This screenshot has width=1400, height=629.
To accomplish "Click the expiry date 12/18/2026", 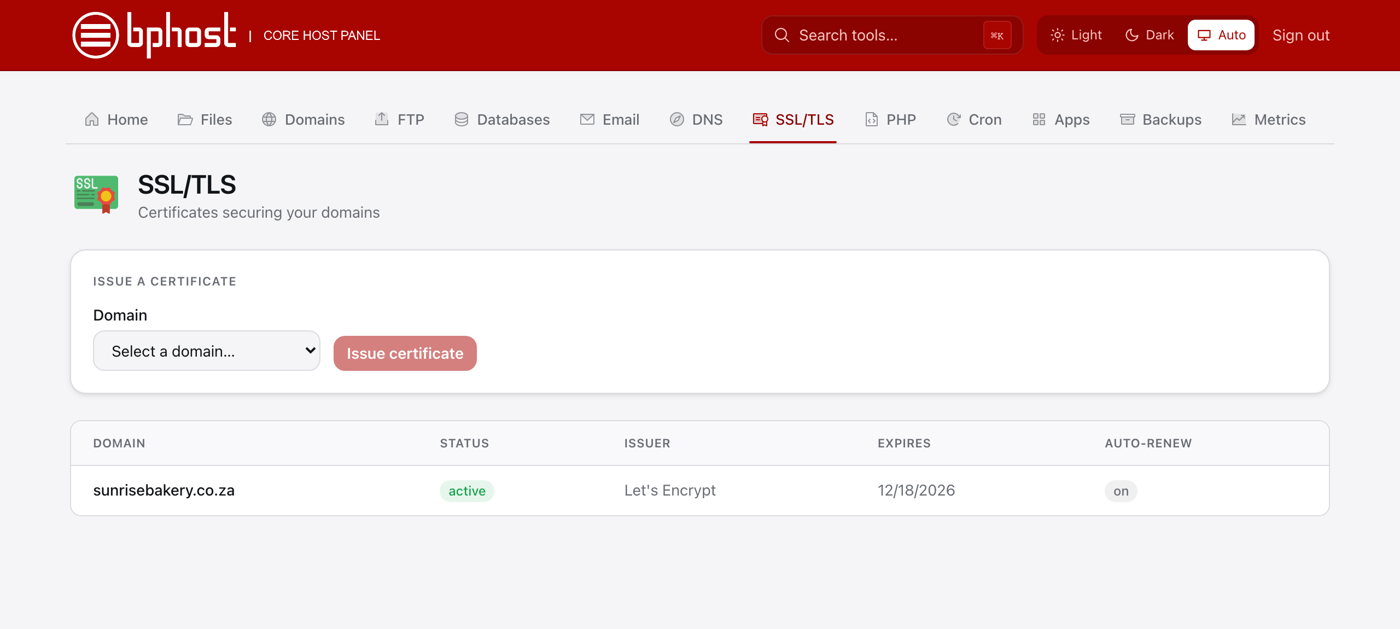I will coord(916,490).
